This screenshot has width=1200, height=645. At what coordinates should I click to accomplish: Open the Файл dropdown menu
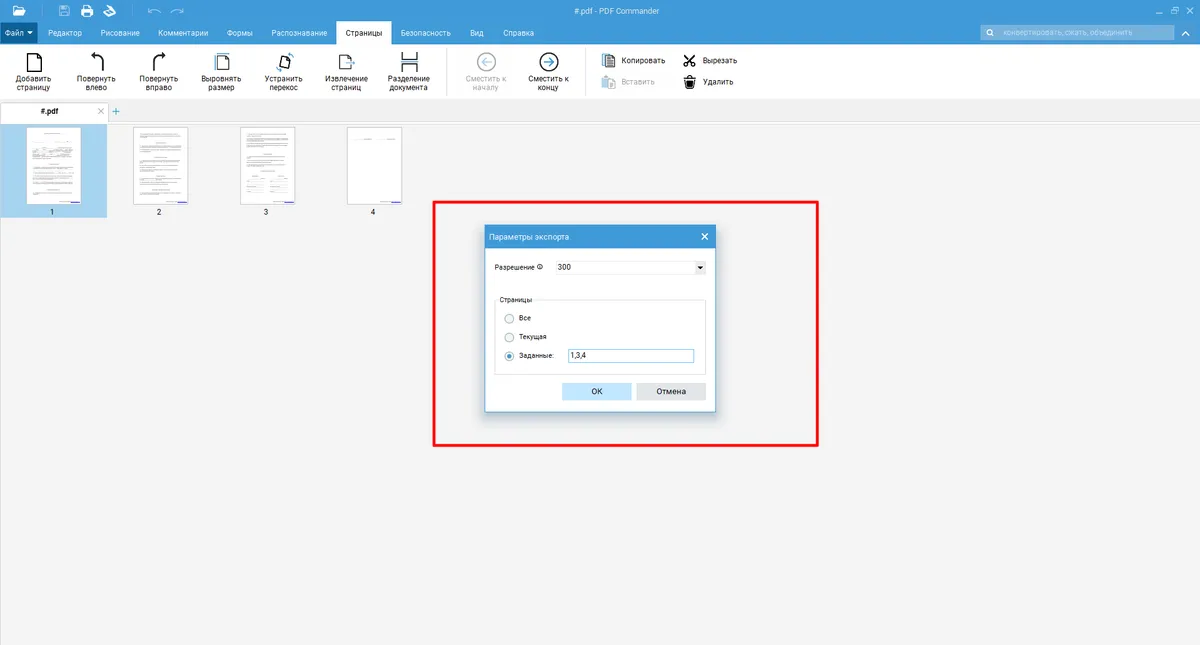click(19, 33)
